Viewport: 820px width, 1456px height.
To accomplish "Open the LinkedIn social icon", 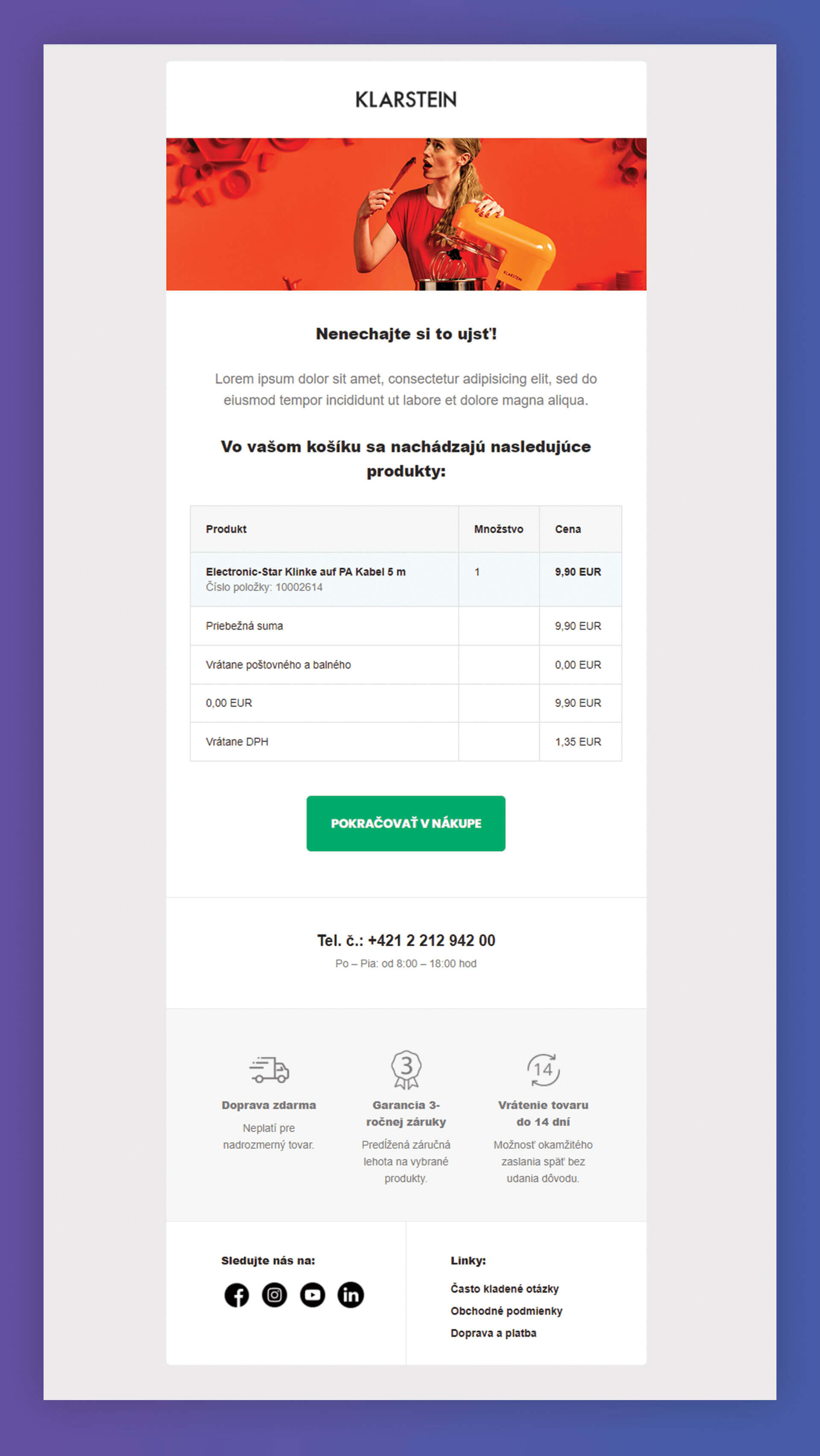I will (351, 1295).
